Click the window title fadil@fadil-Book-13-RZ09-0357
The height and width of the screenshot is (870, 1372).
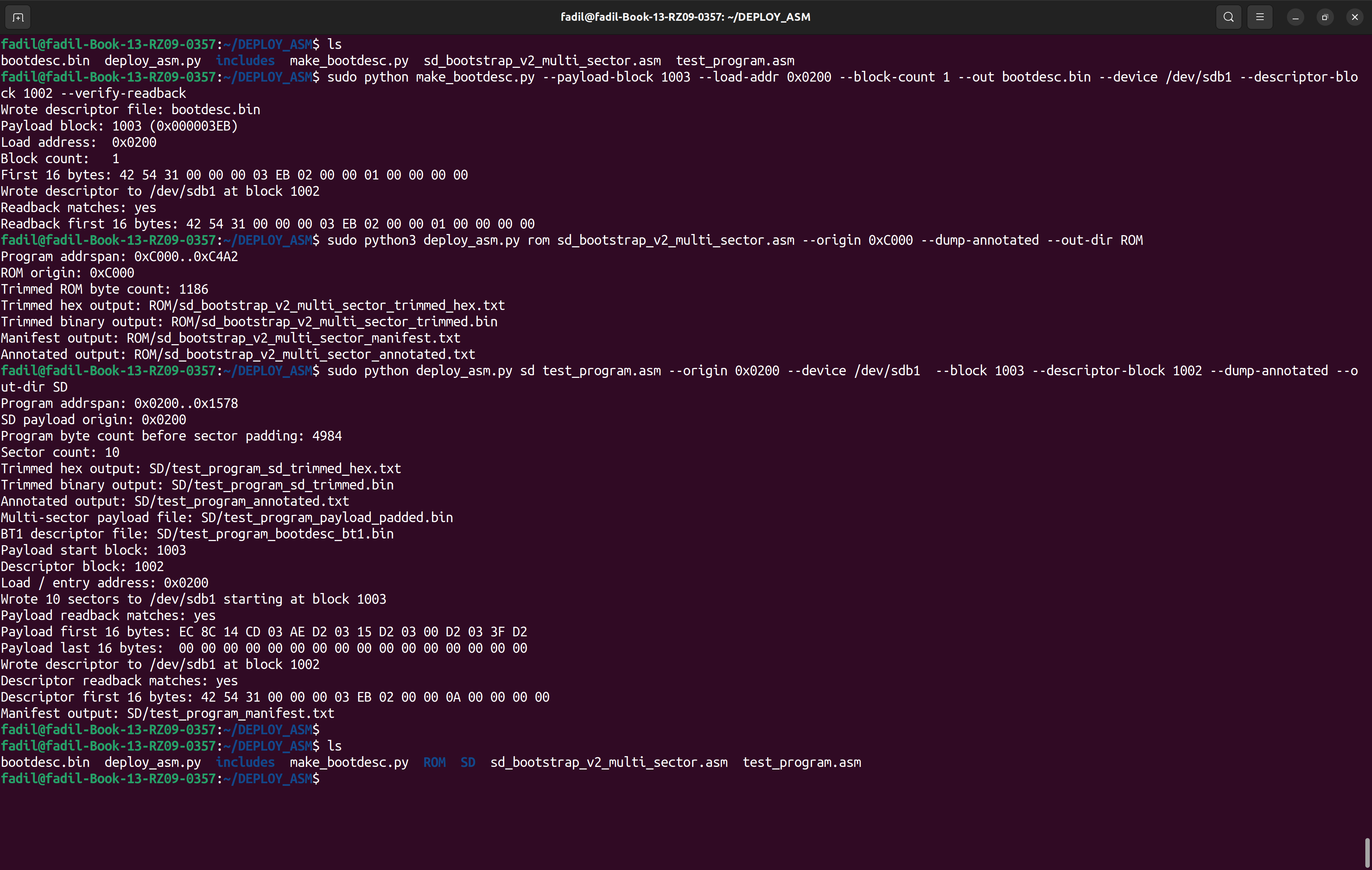(685, 17)
